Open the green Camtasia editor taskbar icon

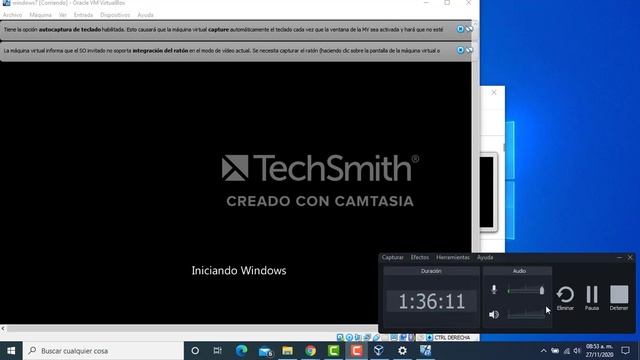(x=333, y=351)
